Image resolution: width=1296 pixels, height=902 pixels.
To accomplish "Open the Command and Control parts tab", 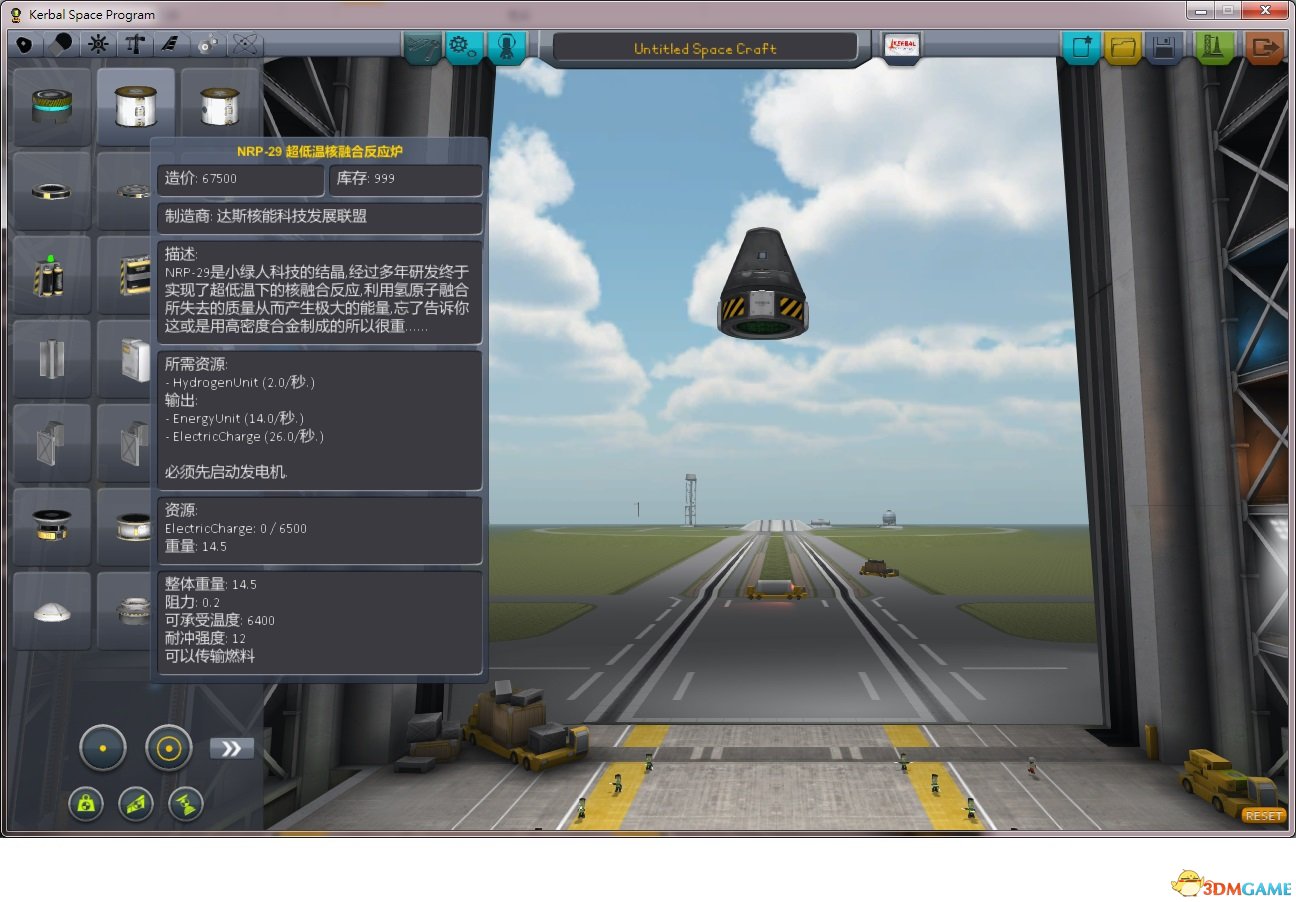I will tap(98, 45).
